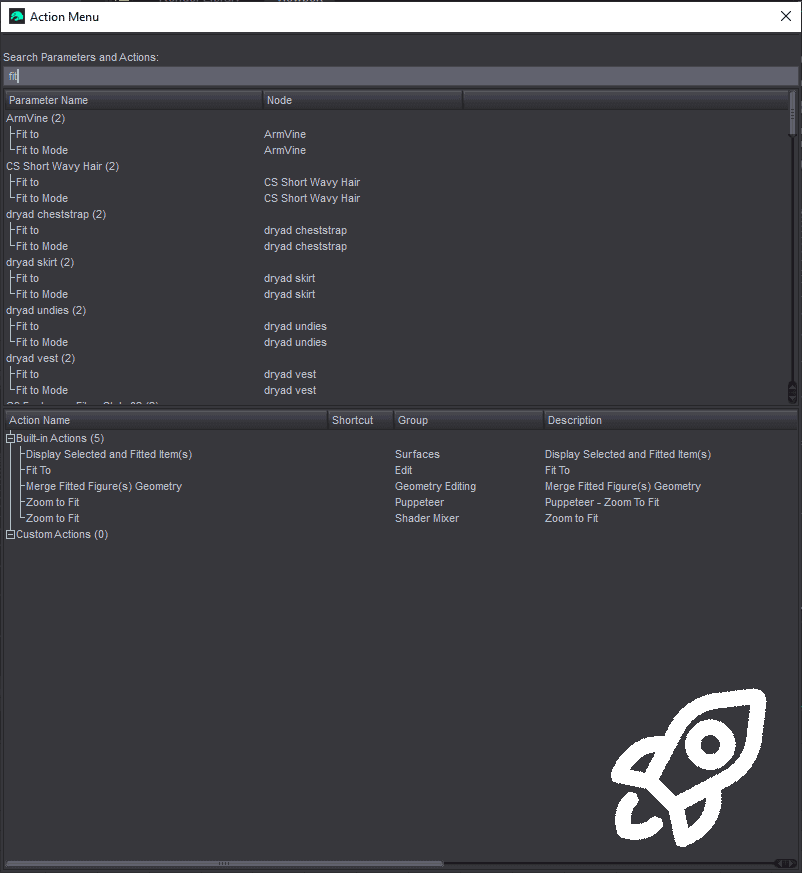This screenshot has width=802, height=873.
Task: Select Fit to Mode under dryad skirt
Action: coord(42,295)
